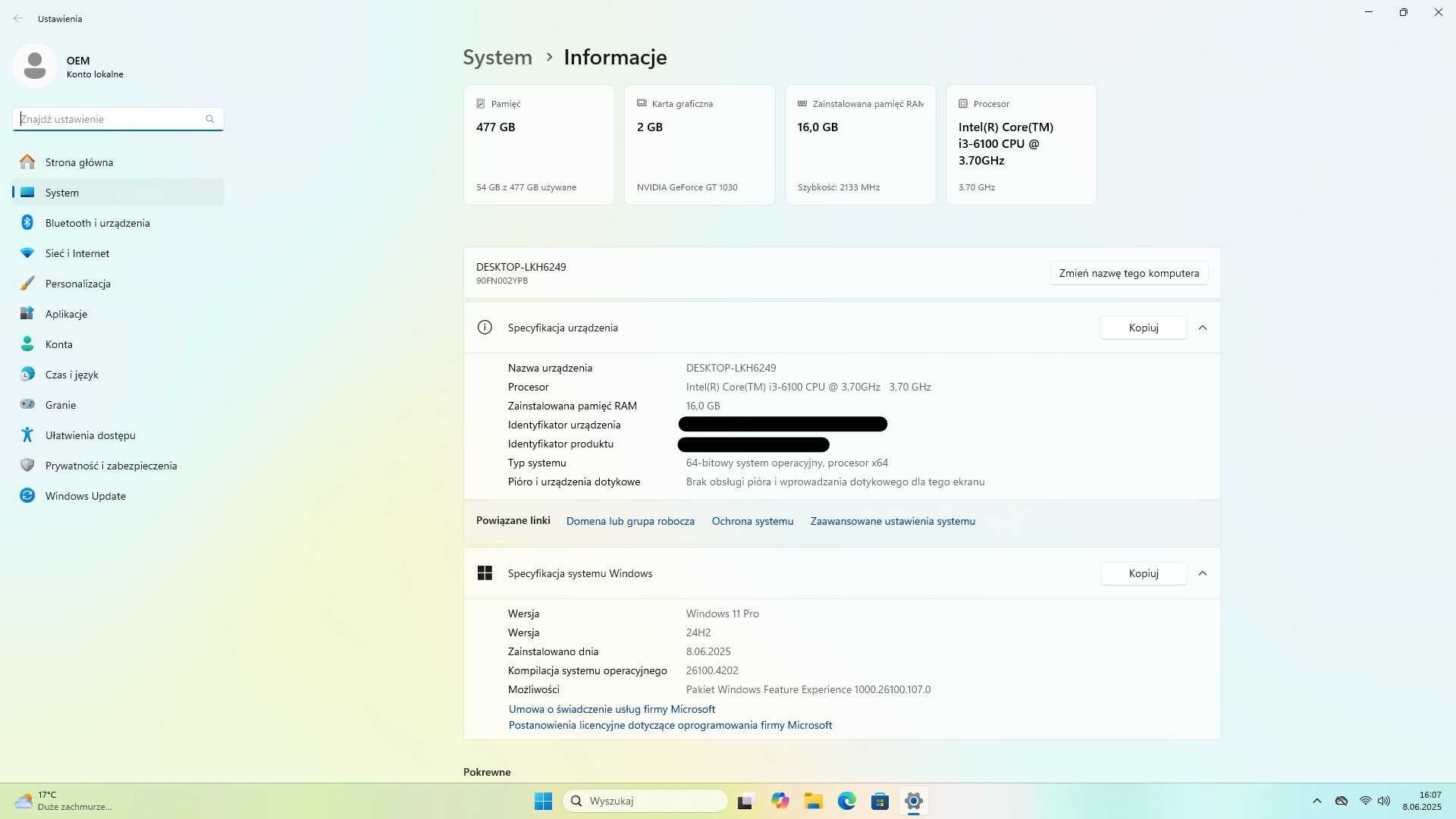Viewport: 1456px width, 819px height.
Task: Click the back arrow in Ustawienia
Action: click(x=18, y=18)
